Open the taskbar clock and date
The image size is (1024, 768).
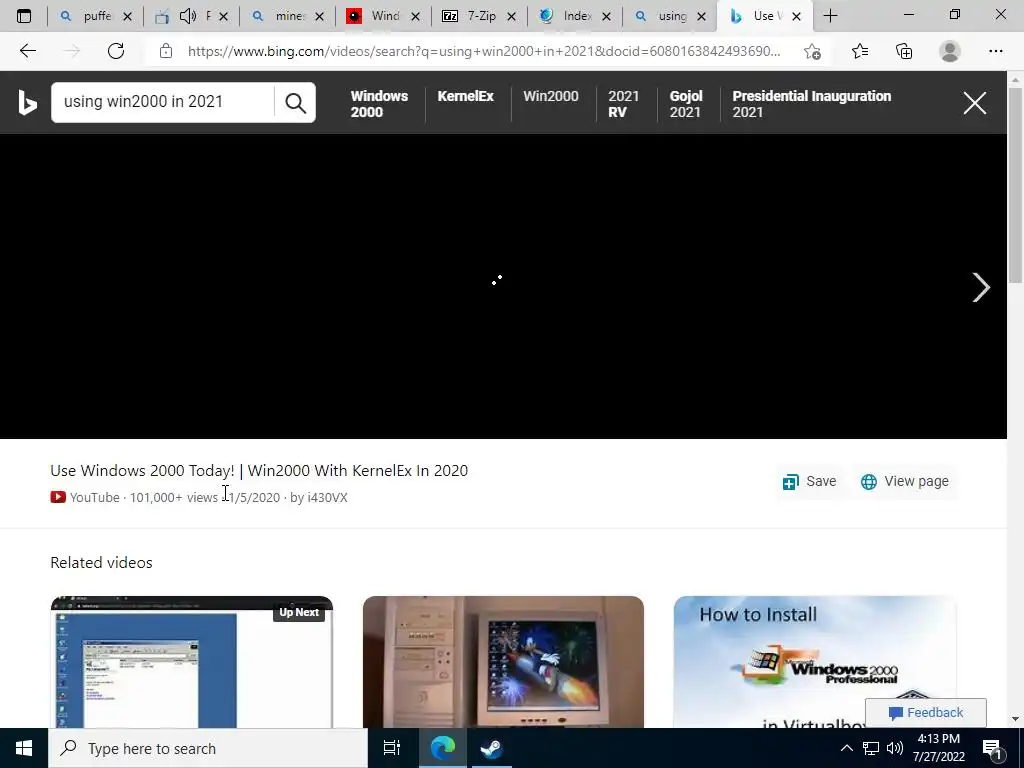pyautogui.click(x=938, y=748)
